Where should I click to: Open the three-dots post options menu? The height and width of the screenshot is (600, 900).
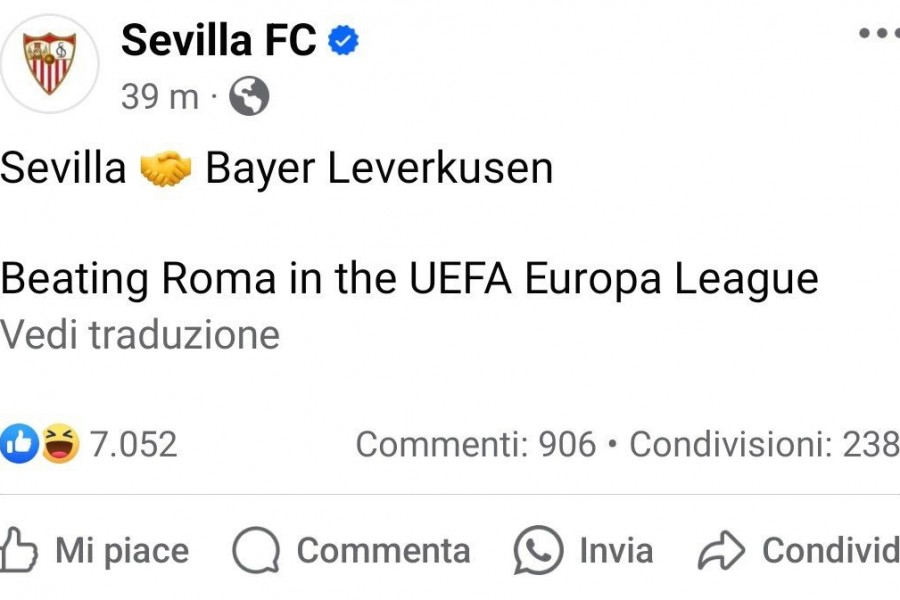pos(880,33)
